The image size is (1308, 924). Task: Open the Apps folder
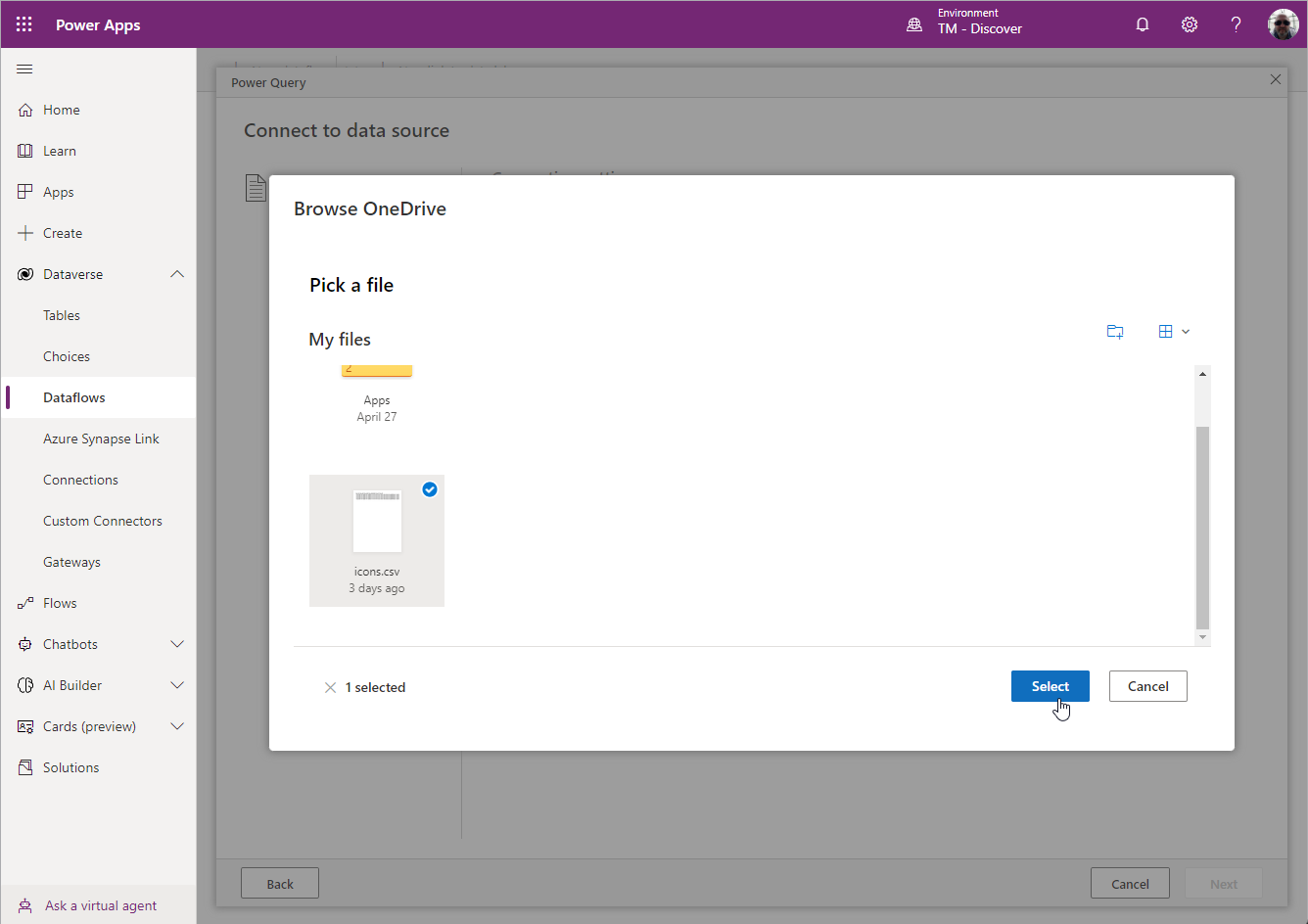[377, 395]
